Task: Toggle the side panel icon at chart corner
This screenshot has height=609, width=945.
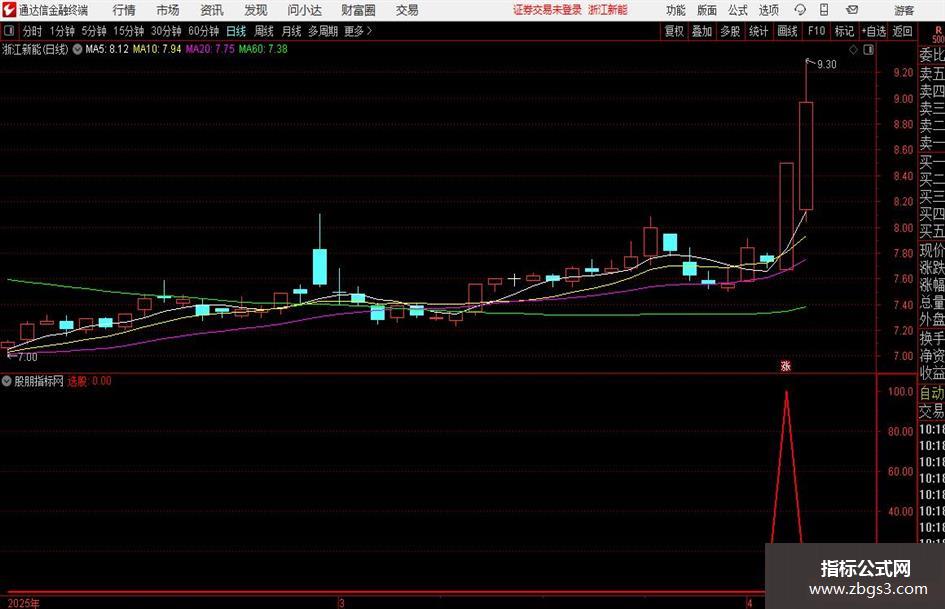Action: click(x=868, y=50)
